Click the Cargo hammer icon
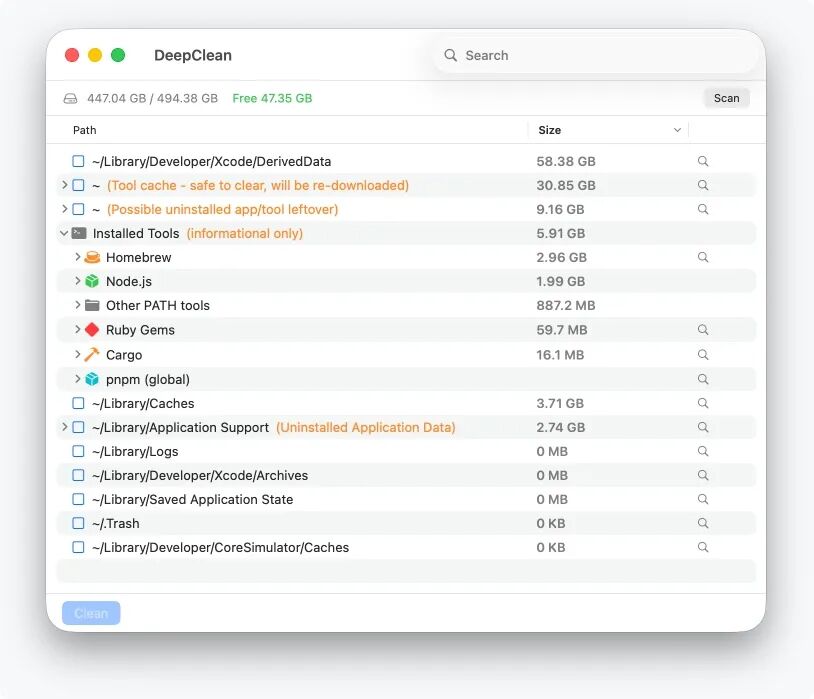The image size is (814, 699). click(92, 354)
